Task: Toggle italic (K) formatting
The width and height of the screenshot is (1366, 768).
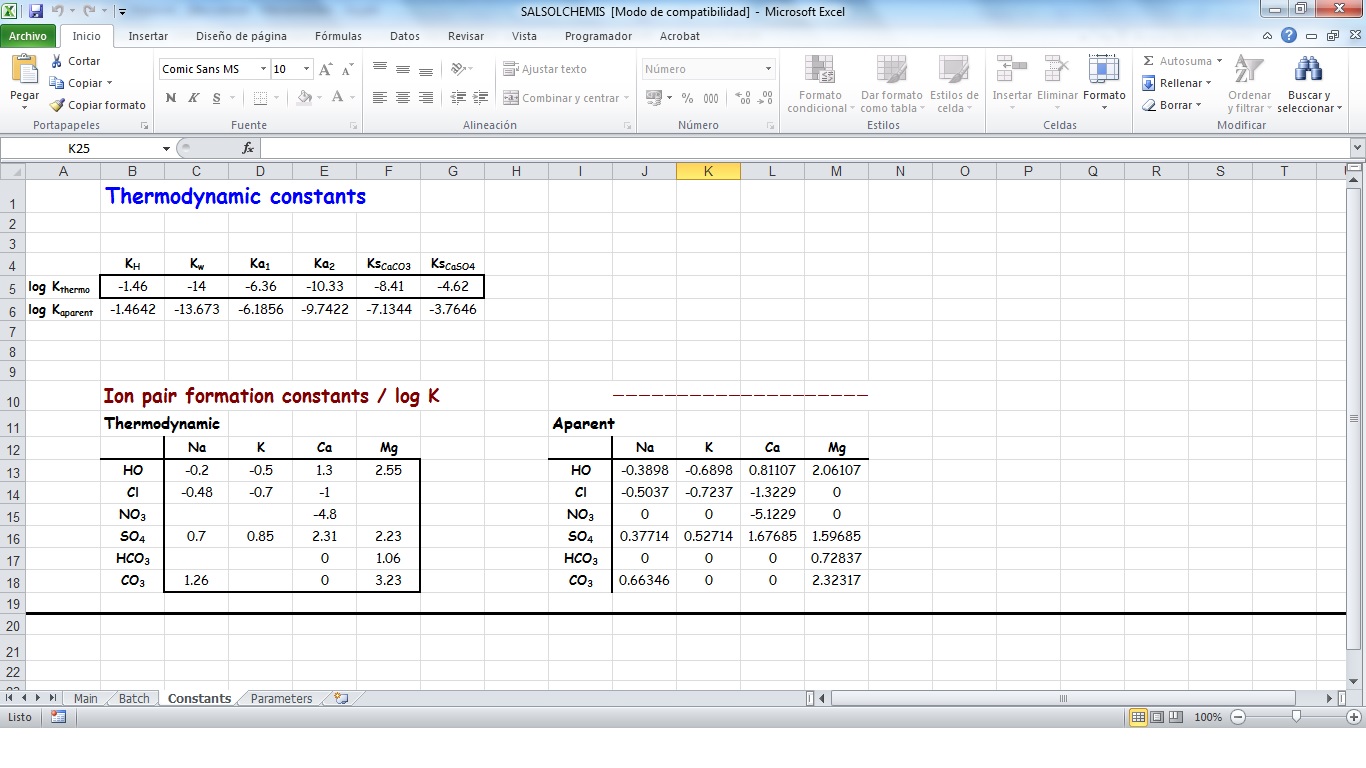Action: 193,98
